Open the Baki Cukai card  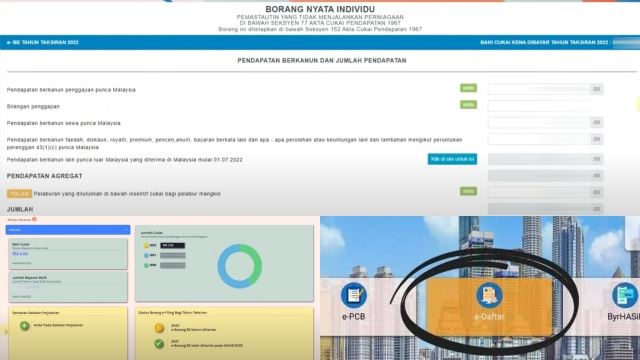coord(68,254)
